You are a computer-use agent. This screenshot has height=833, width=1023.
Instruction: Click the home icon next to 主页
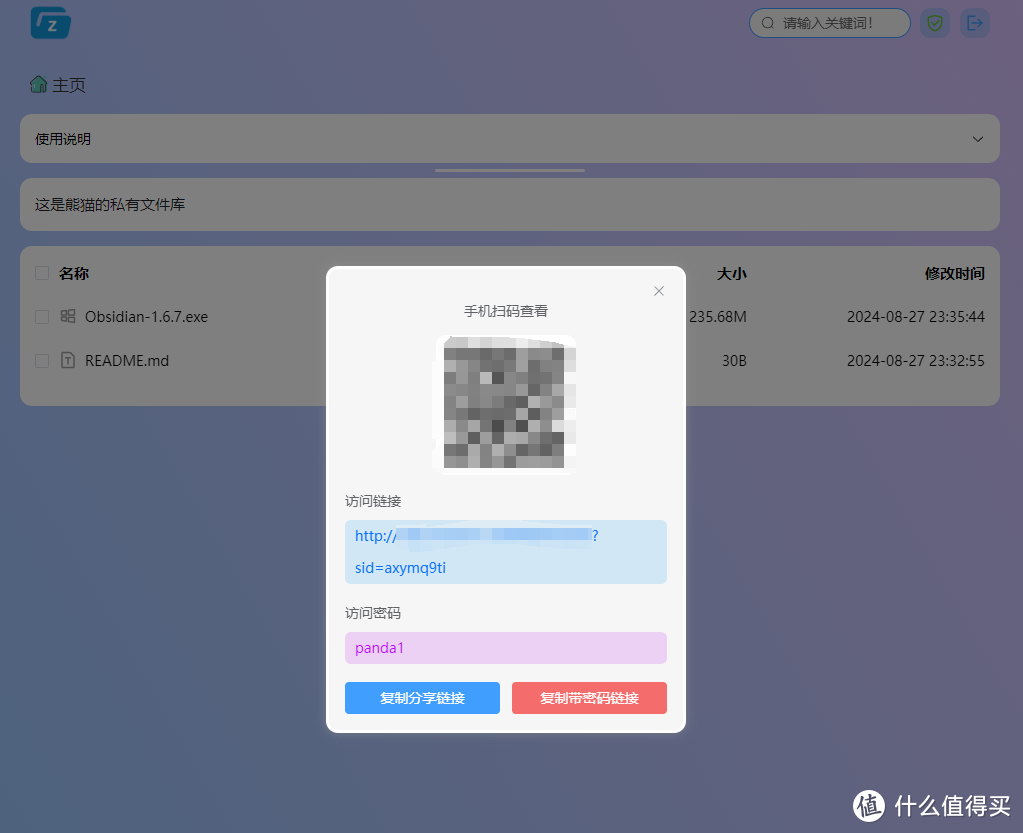pos(38,84)
